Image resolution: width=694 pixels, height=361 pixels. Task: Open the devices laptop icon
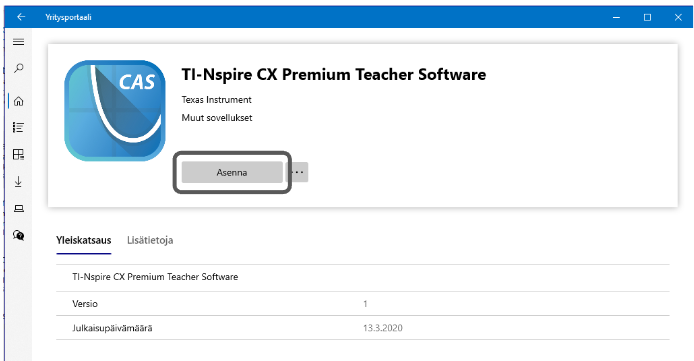pos(19,208)
